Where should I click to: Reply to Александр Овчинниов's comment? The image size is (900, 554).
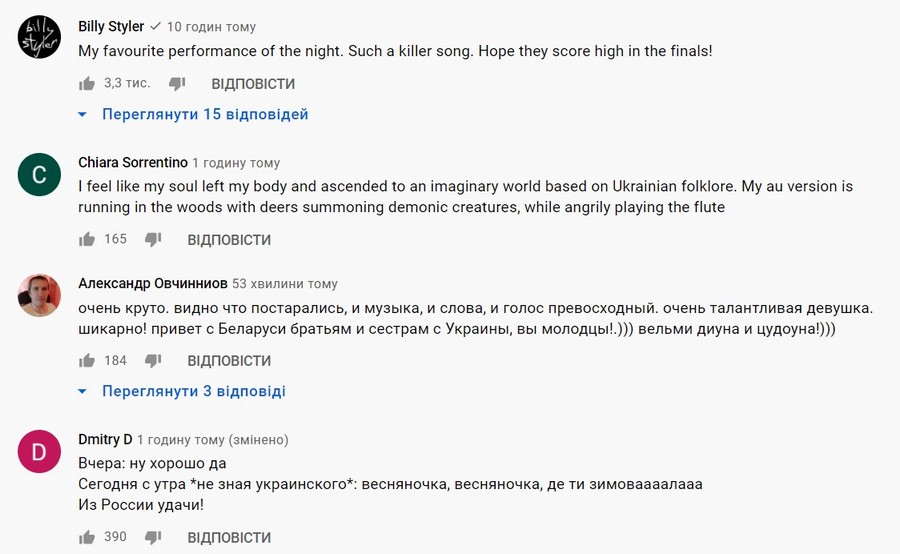[229, 360]
